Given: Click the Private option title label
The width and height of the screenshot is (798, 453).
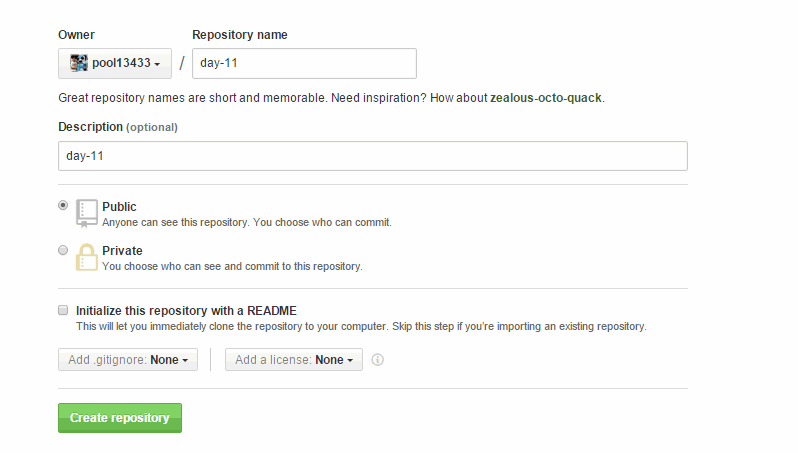Looking at the screenshot, I should point(122,250).
